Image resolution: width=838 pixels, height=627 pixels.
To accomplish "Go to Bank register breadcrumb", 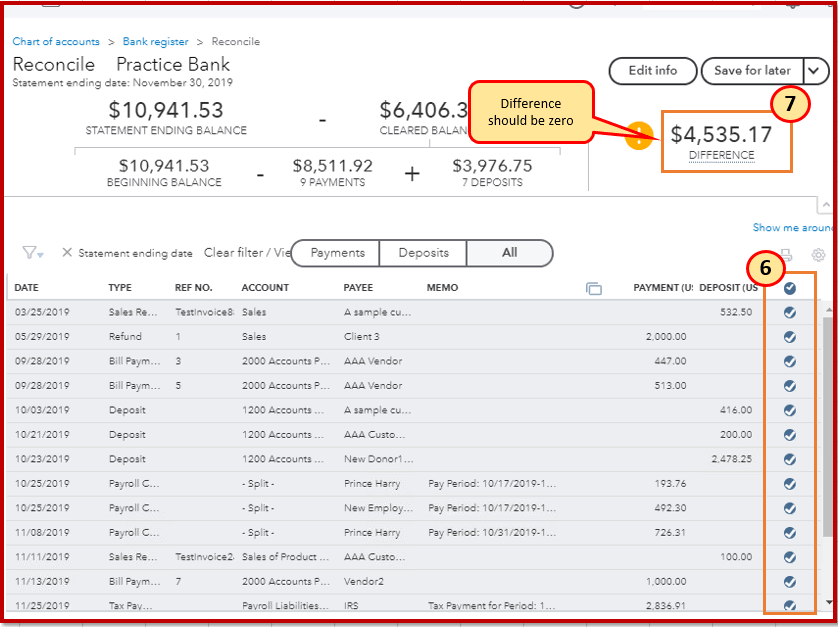I will (156, 42).
